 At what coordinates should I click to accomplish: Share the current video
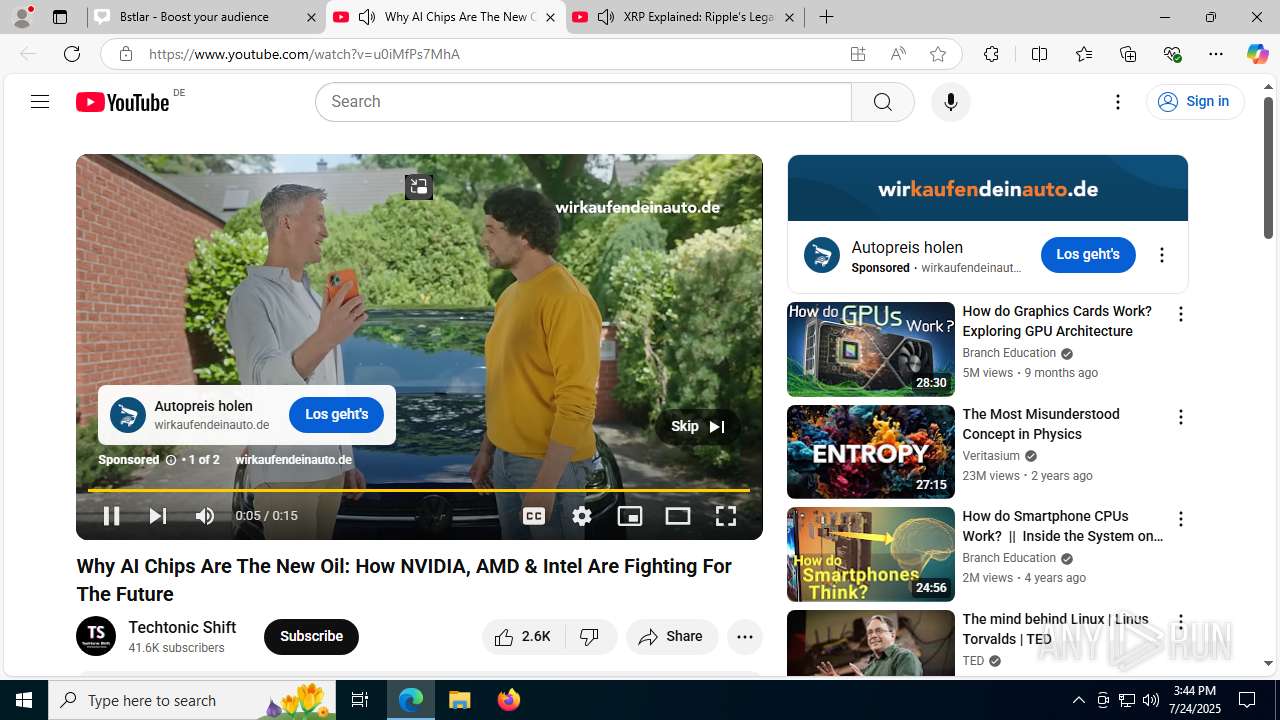(672, 637)
